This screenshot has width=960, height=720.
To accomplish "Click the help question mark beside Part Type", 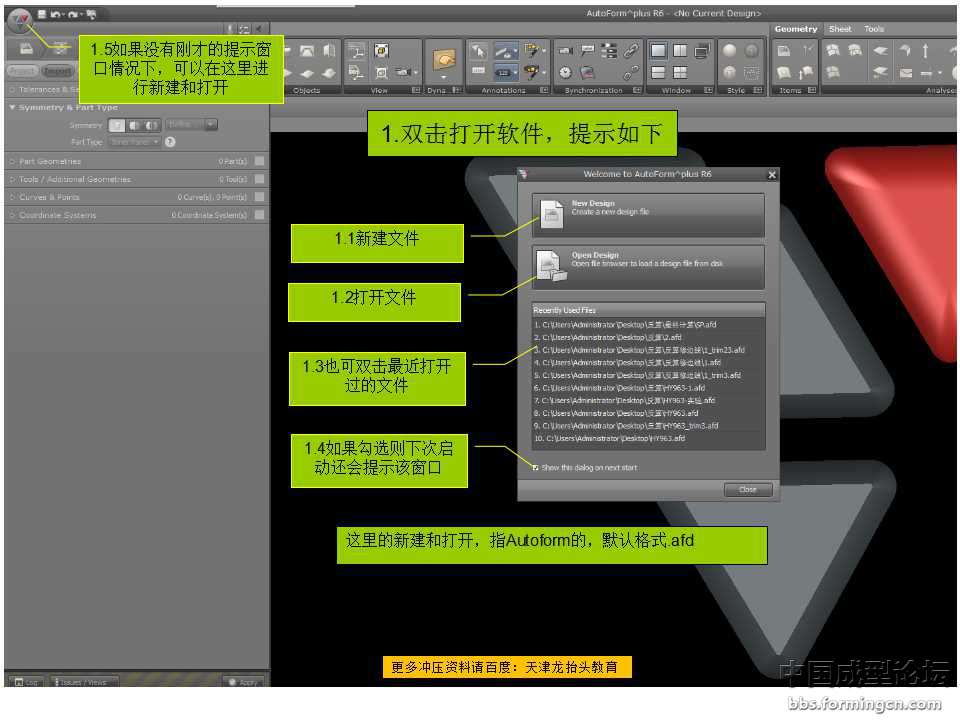I will [x=170, y=142].
